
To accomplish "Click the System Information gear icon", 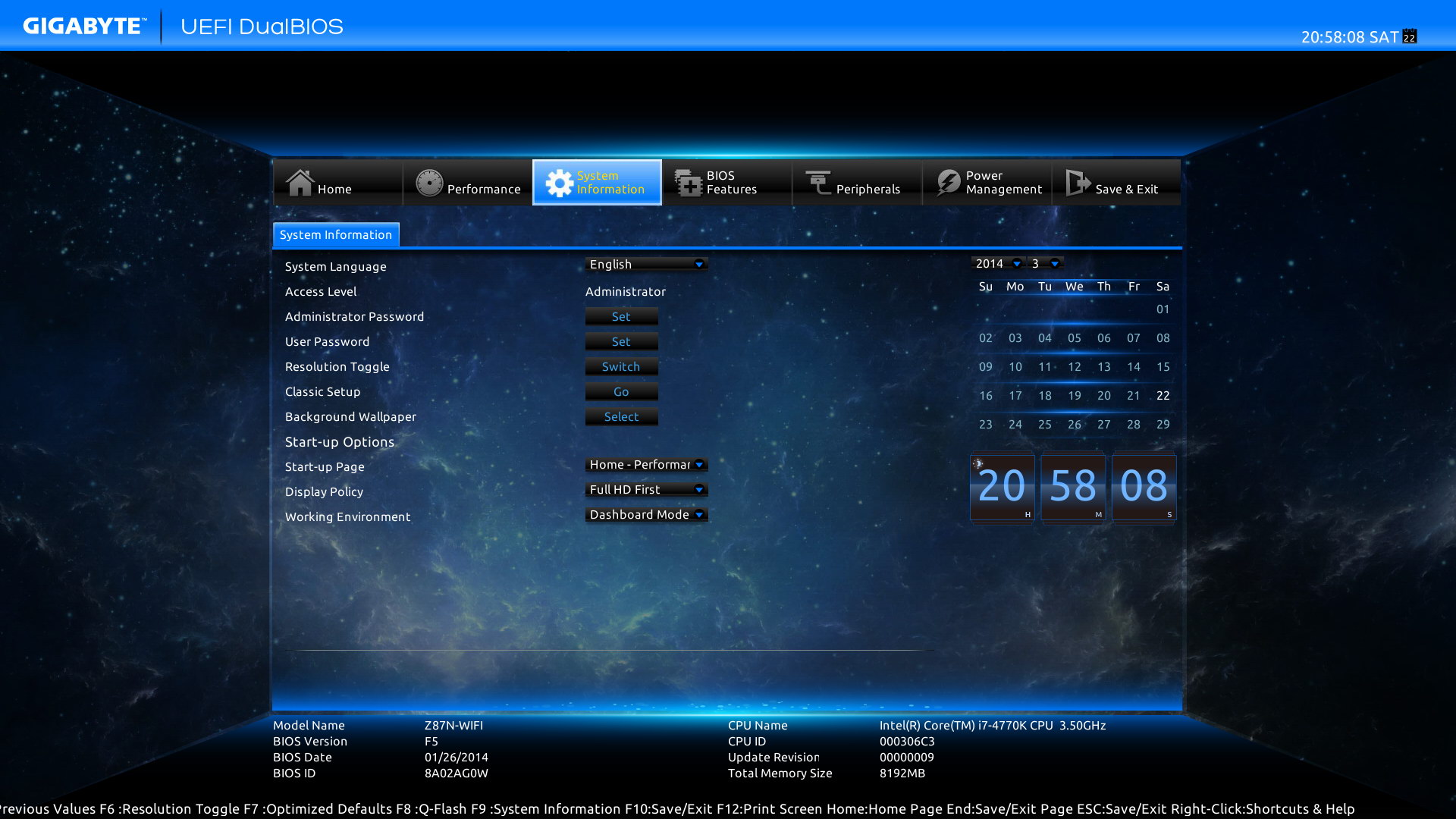I will pos(560,183).
